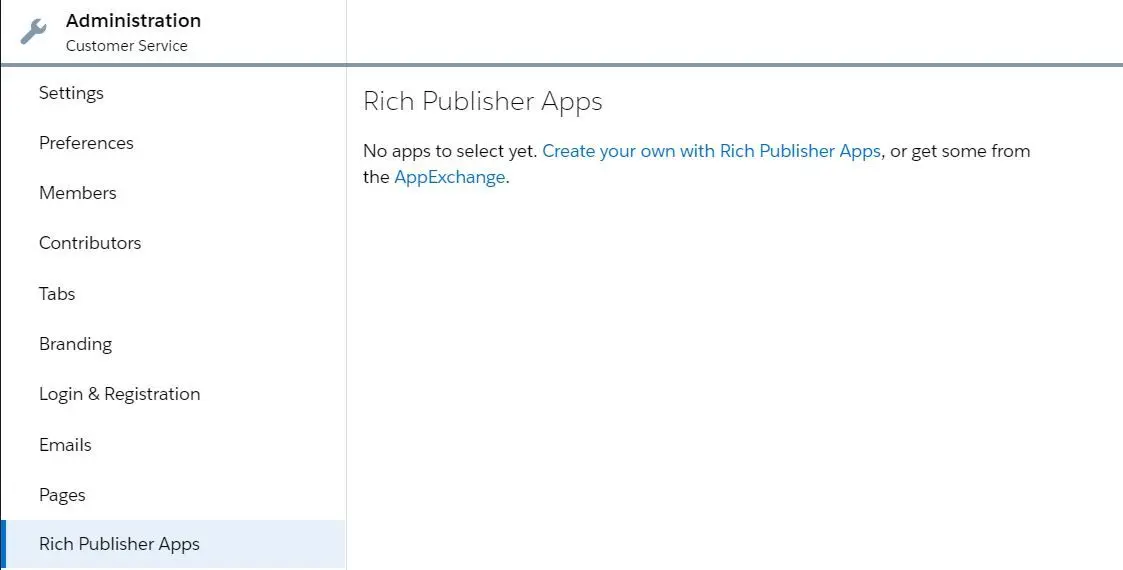Viewport: 1123px width, 570px height.
Task: Open Login & Registration settings
Action: point(120,395)
